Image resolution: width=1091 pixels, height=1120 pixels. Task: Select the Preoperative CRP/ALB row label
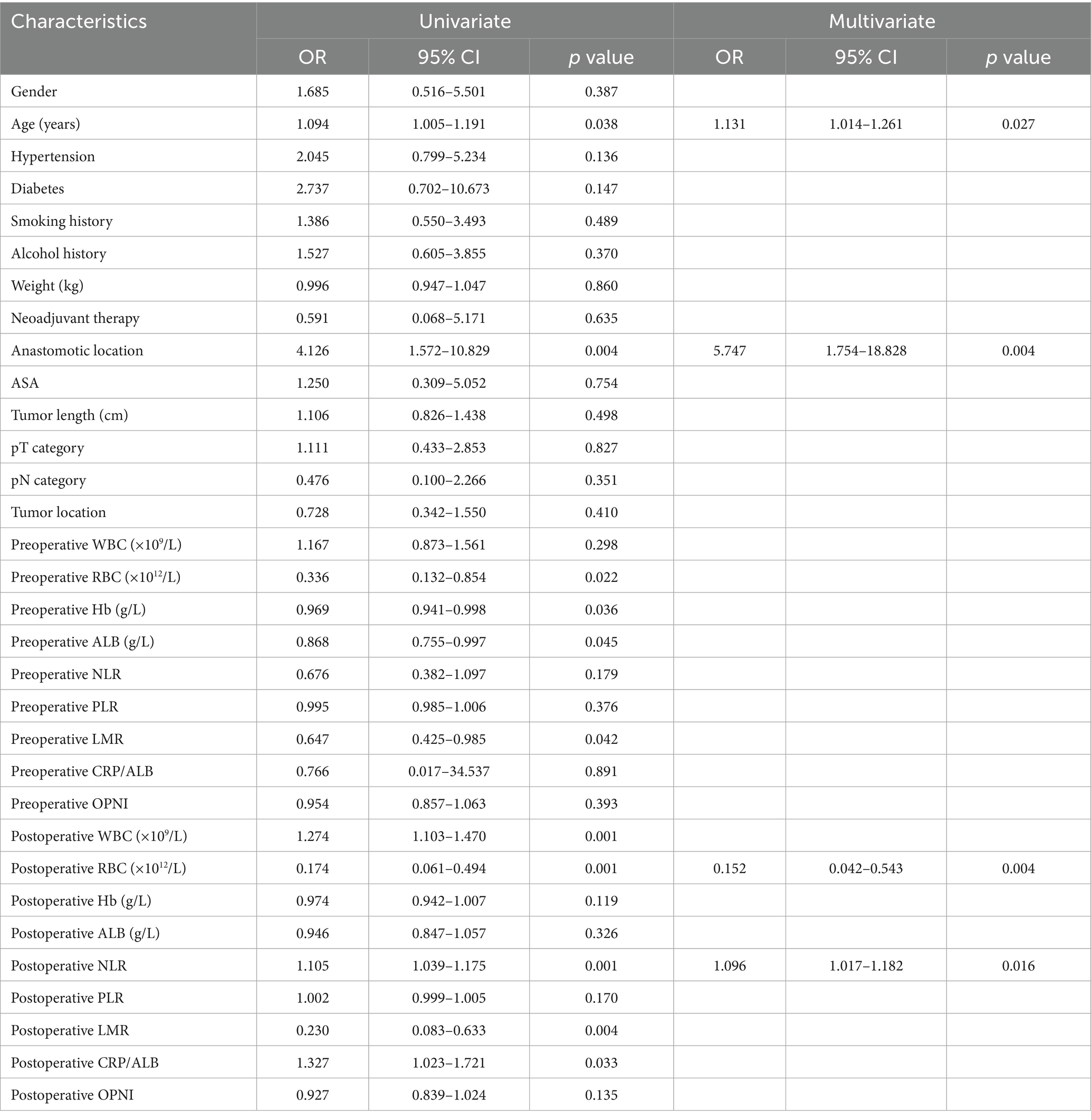pos(82,772)
